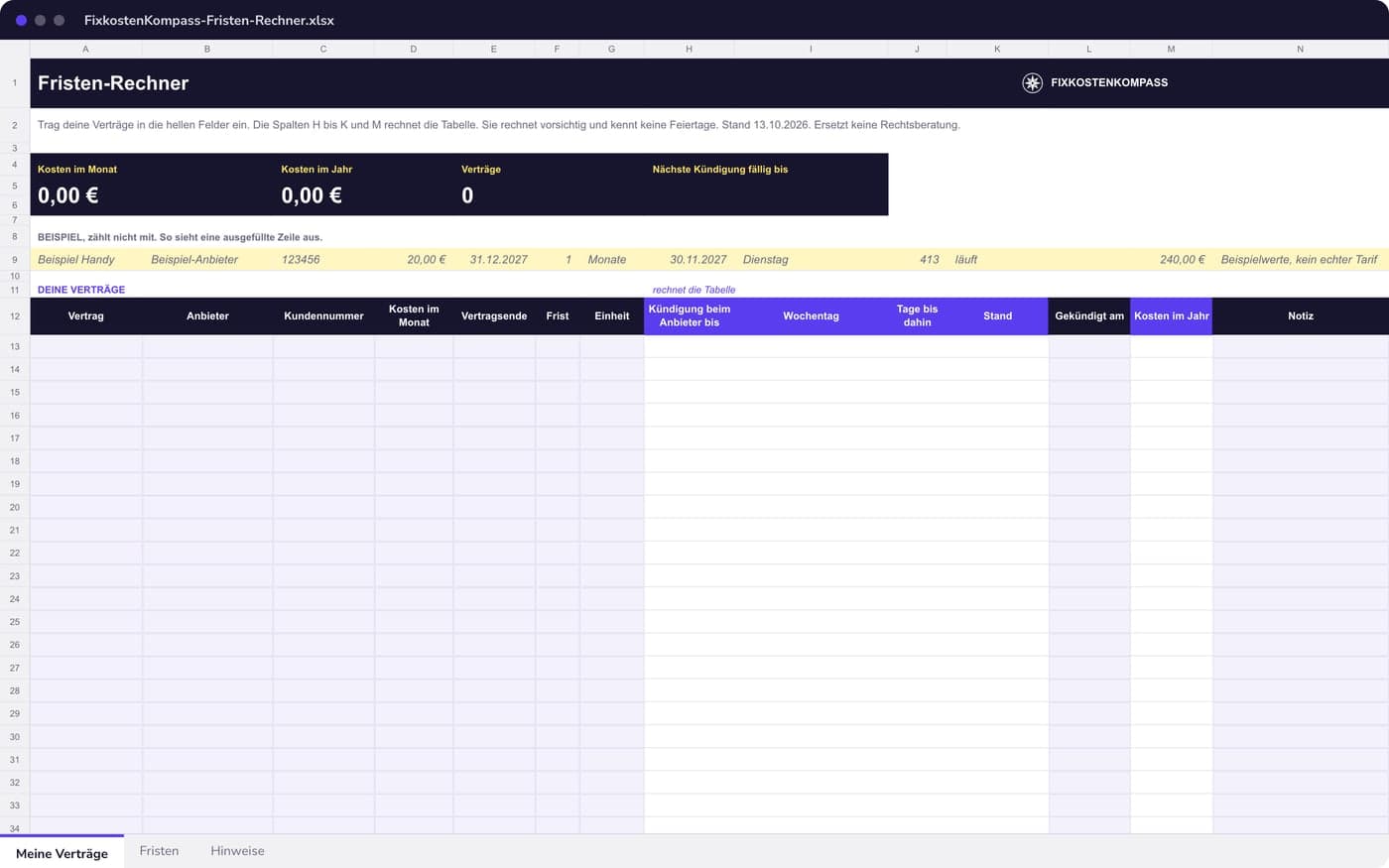Screen dimensions: 1389x868
Task: Click the Kündigung beim Anbieter bis header
Action: pyautogui.click(x=690, y=316)
